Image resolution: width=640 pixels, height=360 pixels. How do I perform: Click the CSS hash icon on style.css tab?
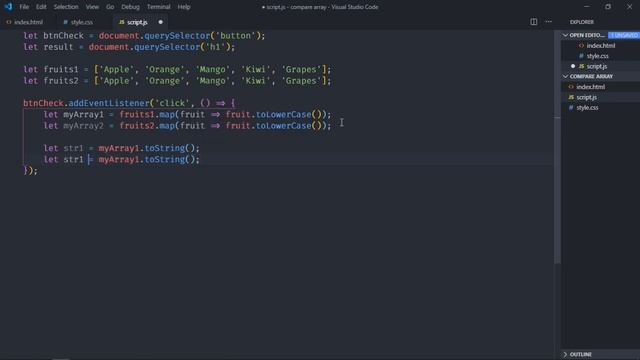[65, 22]
